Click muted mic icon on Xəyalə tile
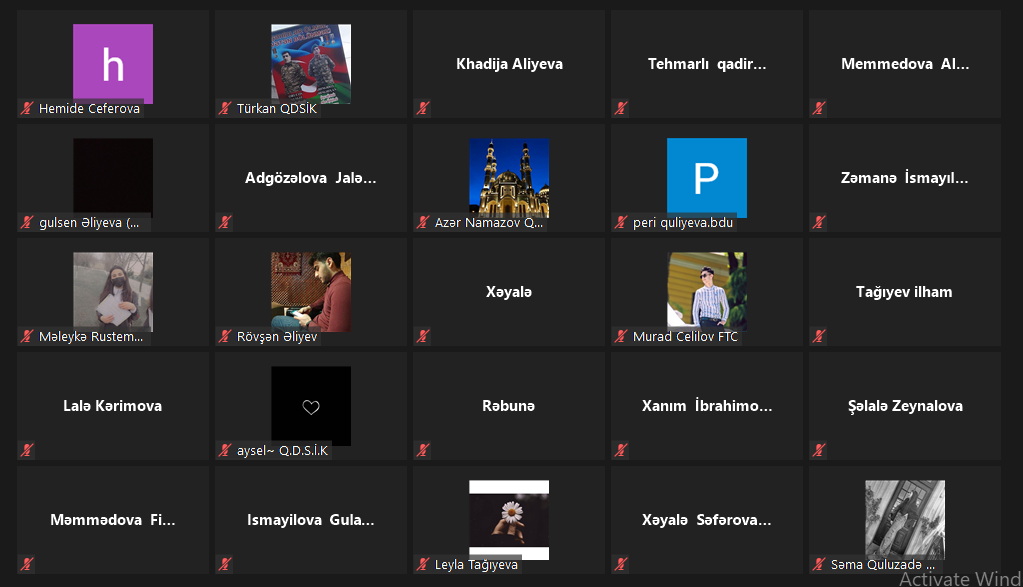Viewport: 1023px width, 587px height. click(423, 337)
